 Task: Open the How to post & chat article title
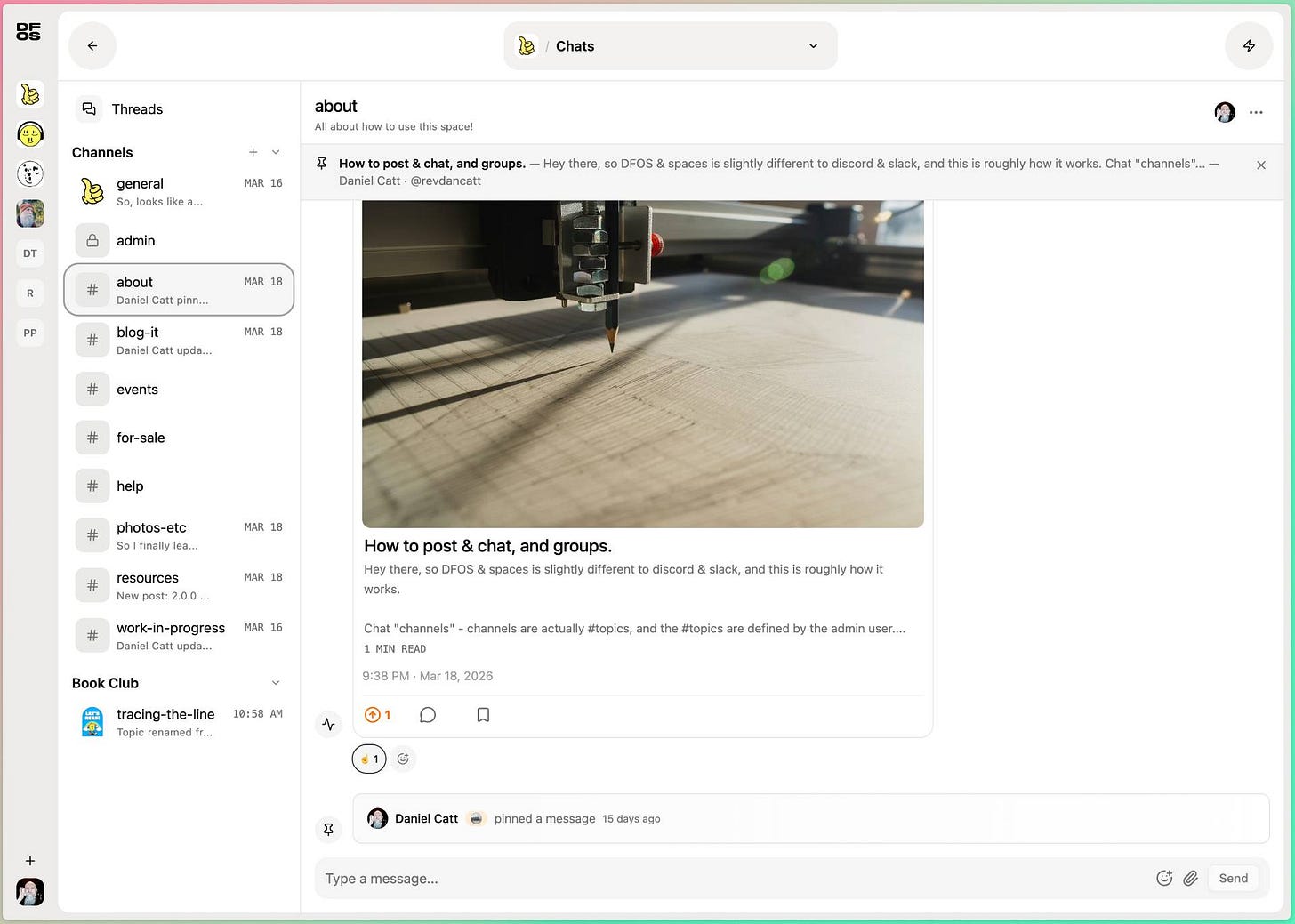487,546
